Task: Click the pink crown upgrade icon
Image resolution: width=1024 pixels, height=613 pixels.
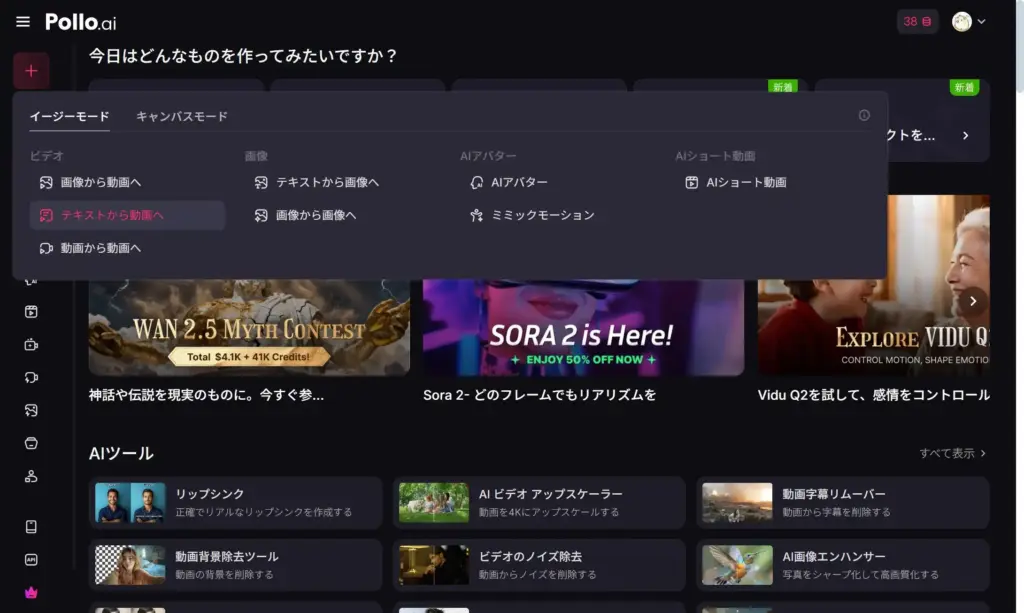Action: (31, 593)
